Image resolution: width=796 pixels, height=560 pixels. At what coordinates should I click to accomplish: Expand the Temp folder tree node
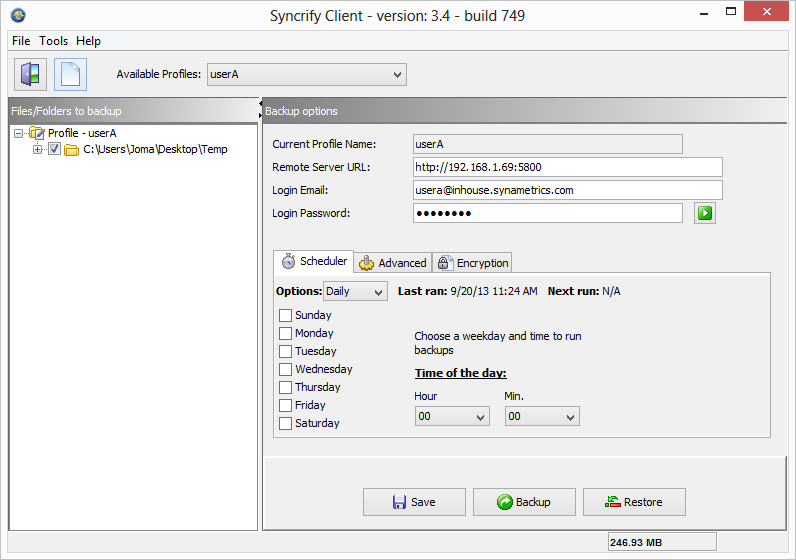pos(38,149)
